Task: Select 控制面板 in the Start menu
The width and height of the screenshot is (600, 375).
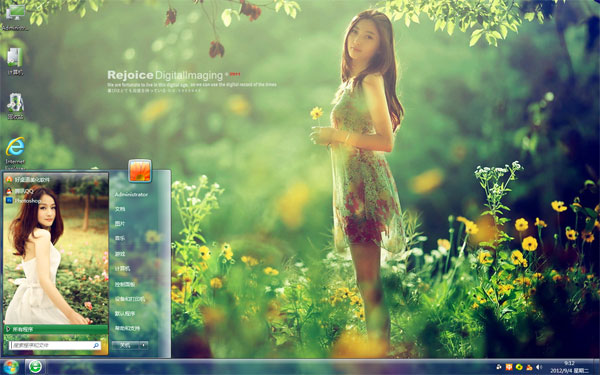Action: pyautogui.click(x=125, y=284)
